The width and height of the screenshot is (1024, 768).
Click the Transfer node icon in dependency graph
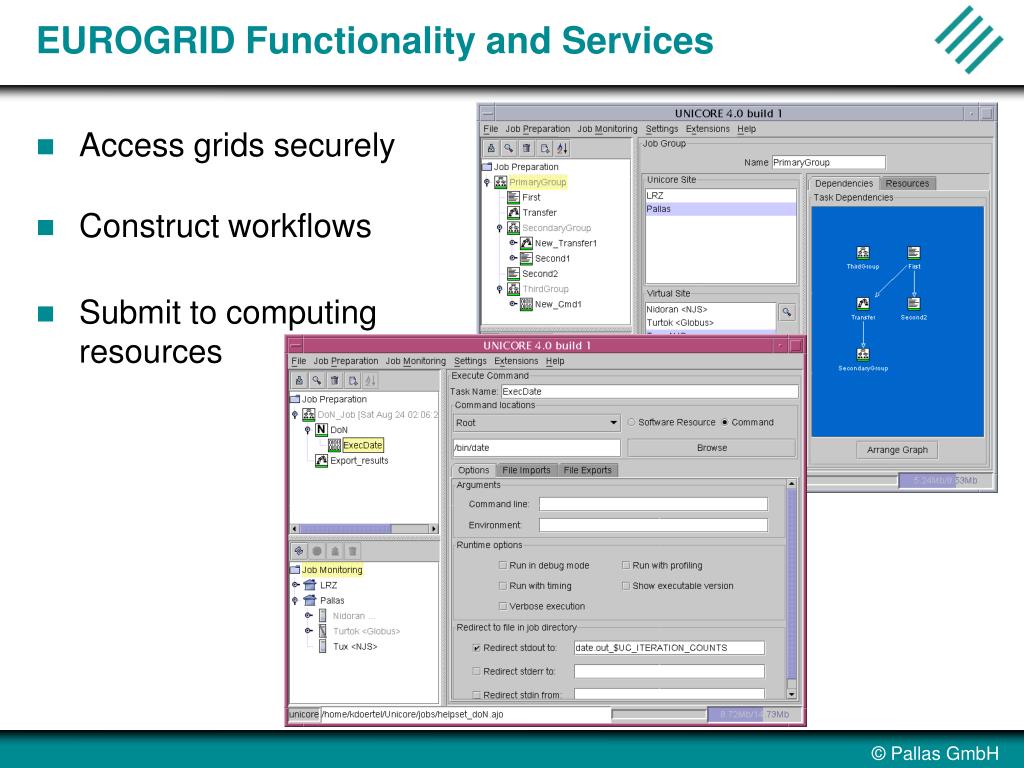point(863,304)
